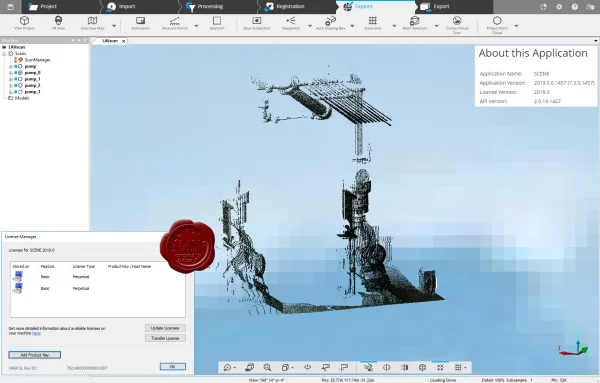The width and height of the screenshot is (600, 383).
Task: Select the Models folder in tree
Action: (x=22, y=98)
